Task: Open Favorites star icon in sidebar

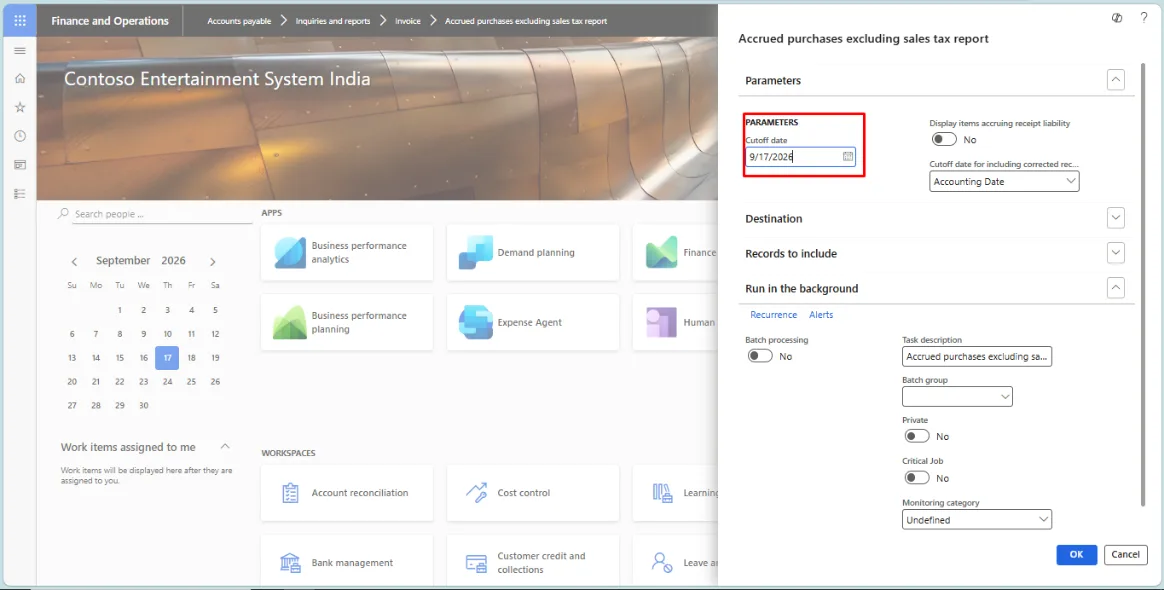Action: click(20, 108)
